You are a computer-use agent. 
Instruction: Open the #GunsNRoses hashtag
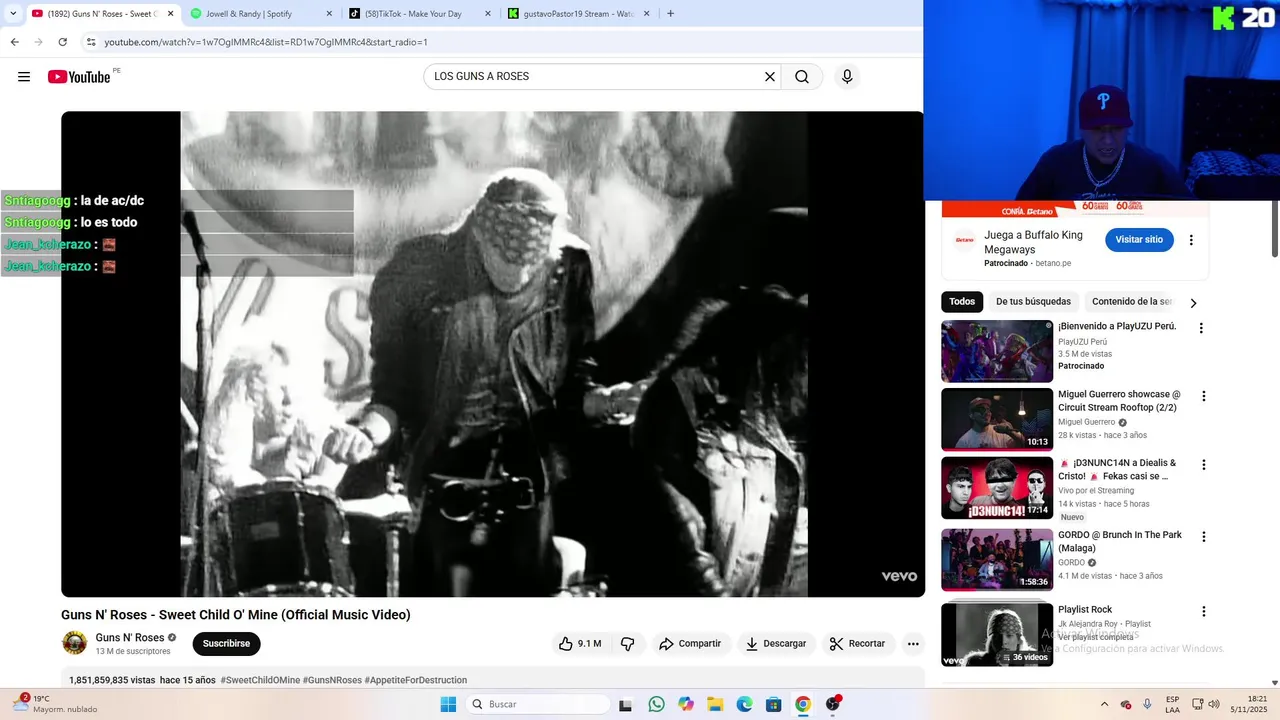[332, 680]
